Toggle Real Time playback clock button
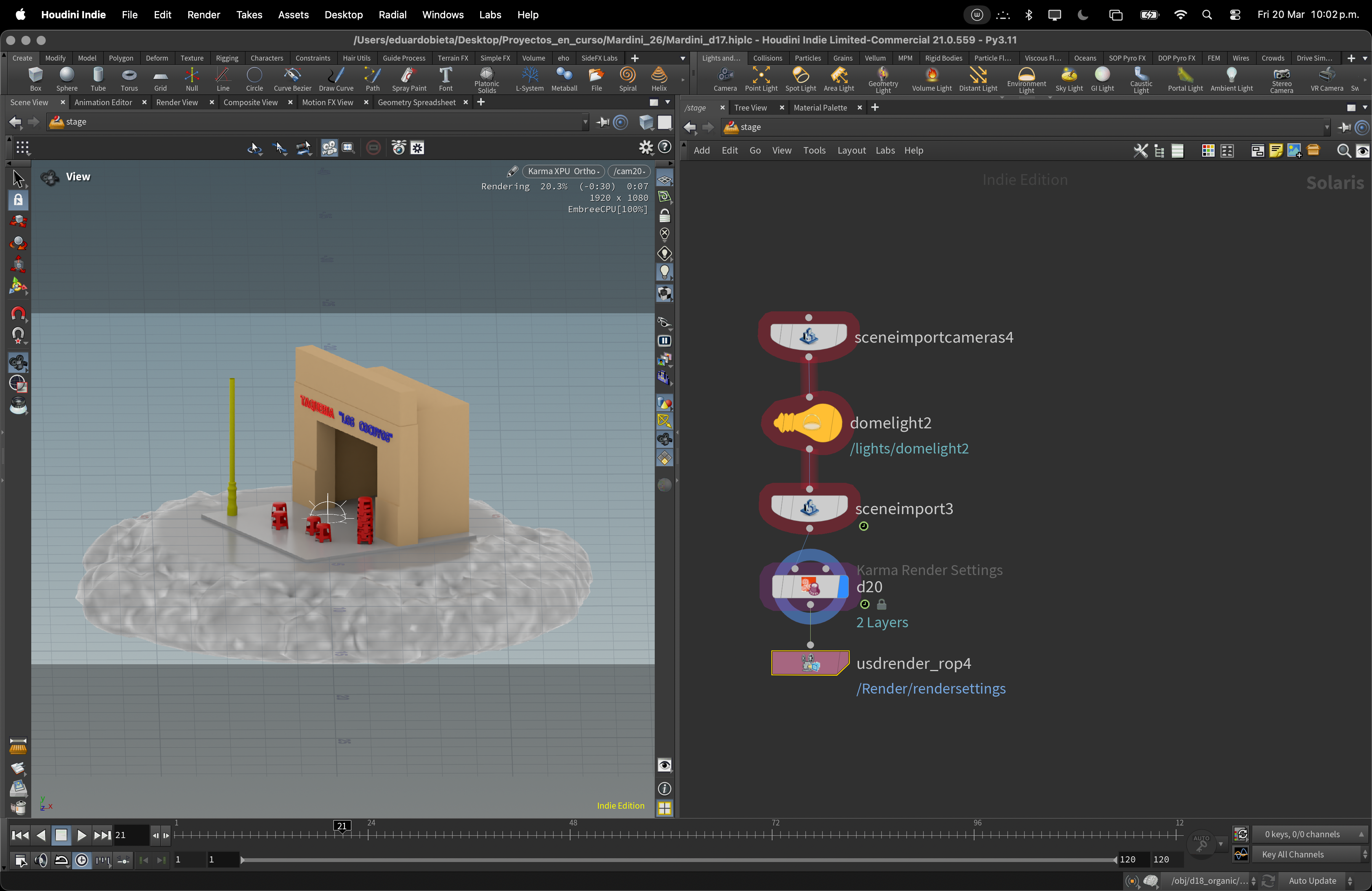1372x891 pixels. 82,861
